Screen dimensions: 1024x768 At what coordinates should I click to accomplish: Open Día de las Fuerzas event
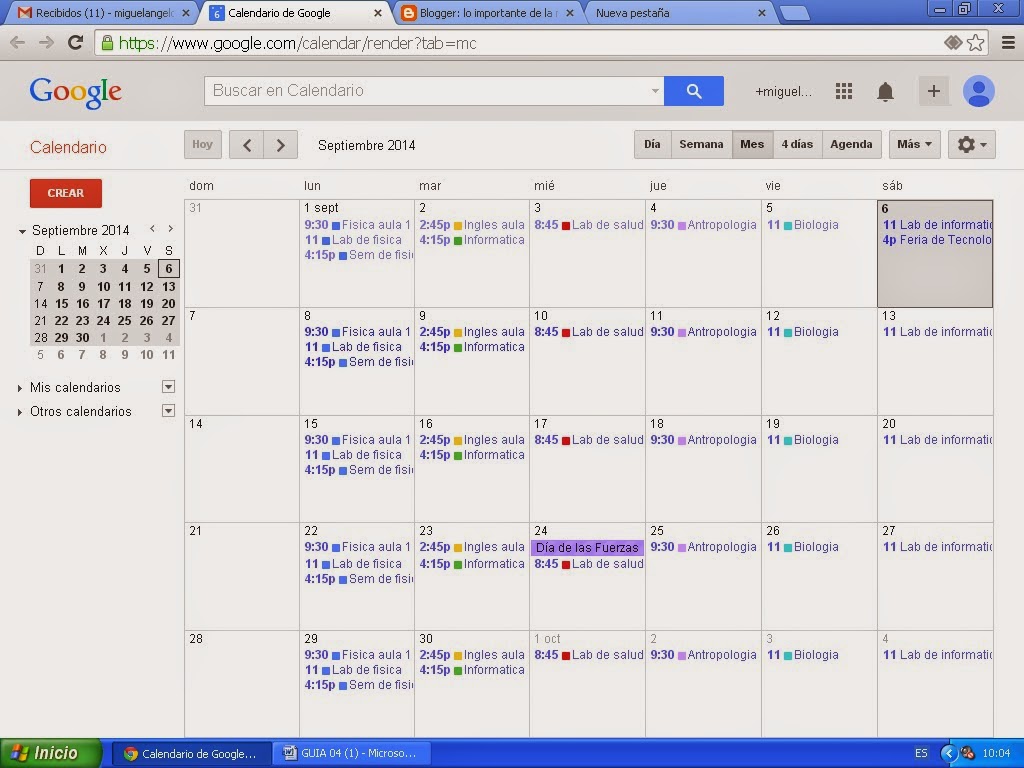(x=587, y=548)
